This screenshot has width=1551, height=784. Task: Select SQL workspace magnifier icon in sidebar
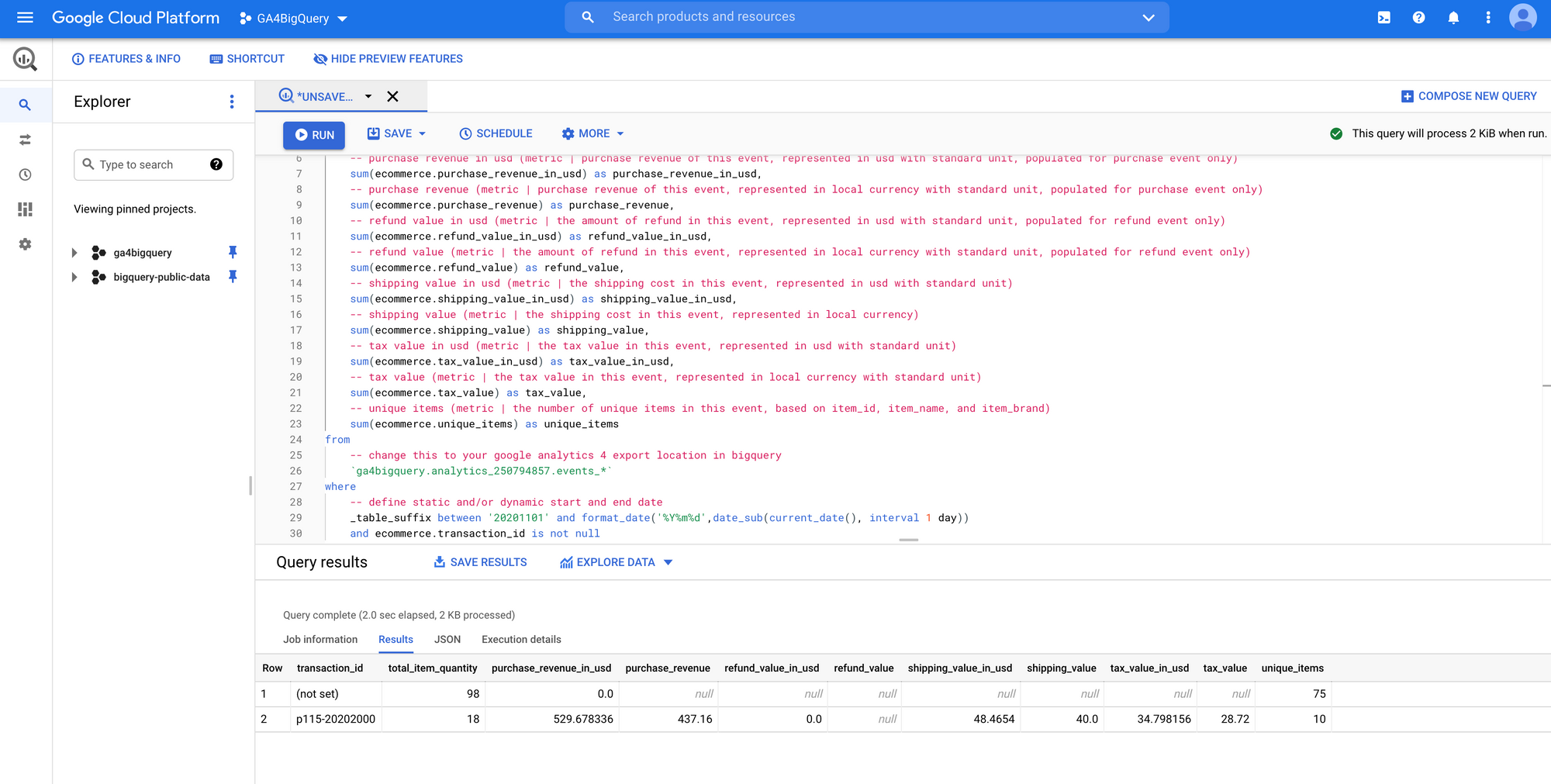[x=25, y=105]
